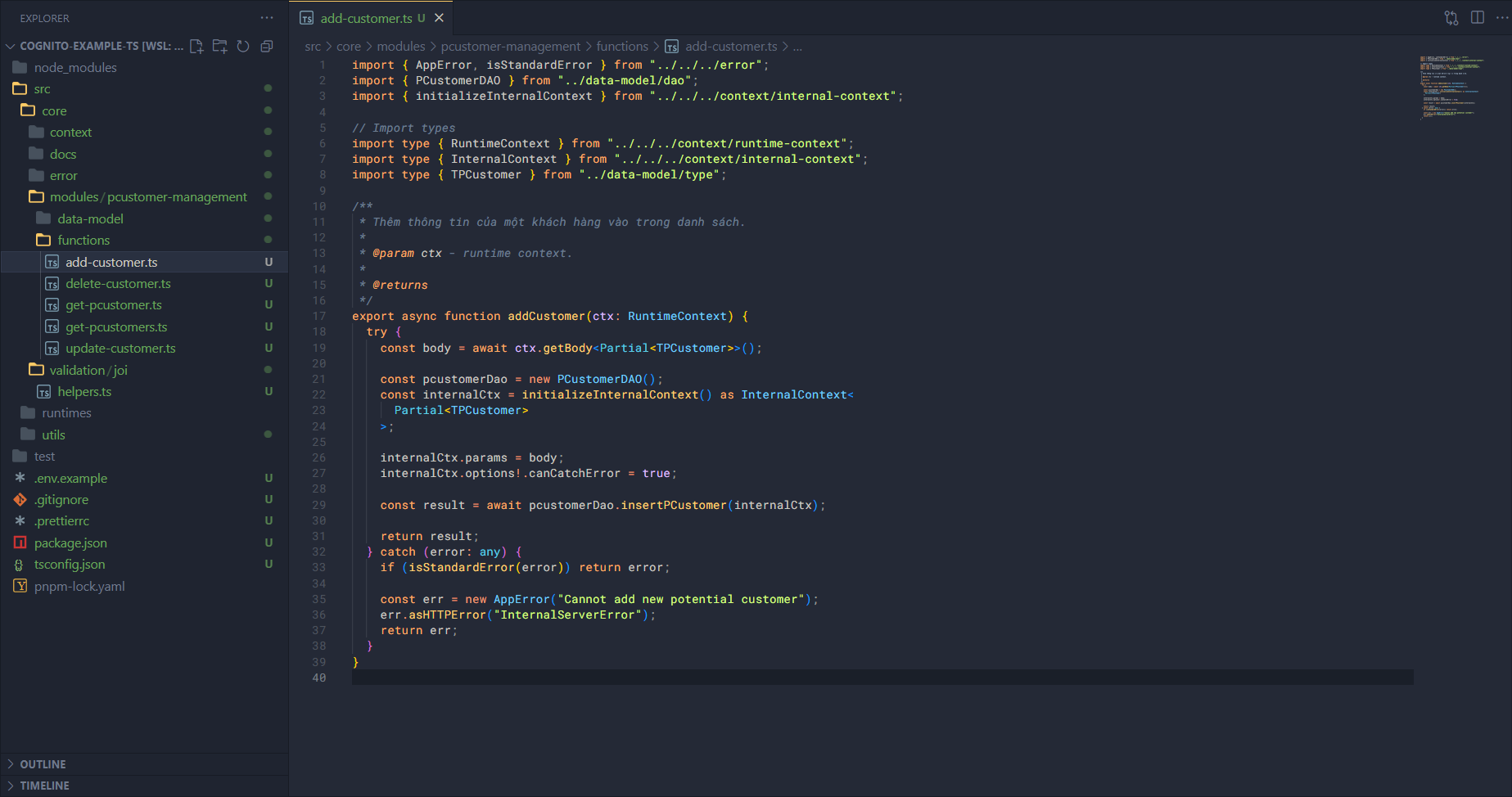Refresh the Explorer file tree
1512x797 pixels.
click(243, 46)
